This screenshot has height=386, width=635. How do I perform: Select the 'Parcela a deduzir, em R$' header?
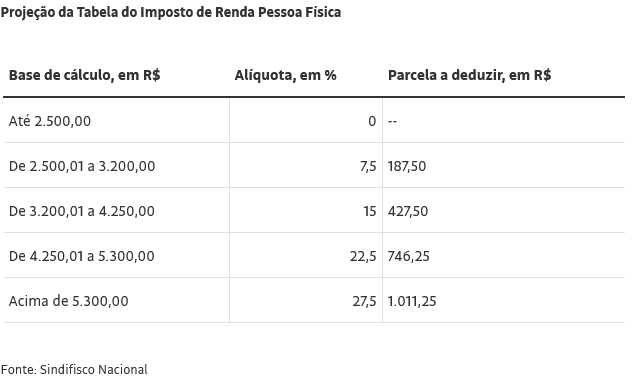469,75
